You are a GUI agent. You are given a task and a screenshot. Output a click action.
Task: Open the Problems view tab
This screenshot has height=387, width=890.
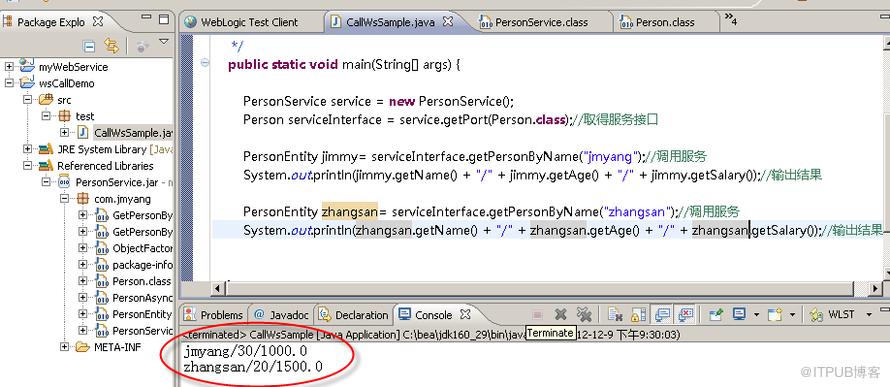(x=213, y=314)
